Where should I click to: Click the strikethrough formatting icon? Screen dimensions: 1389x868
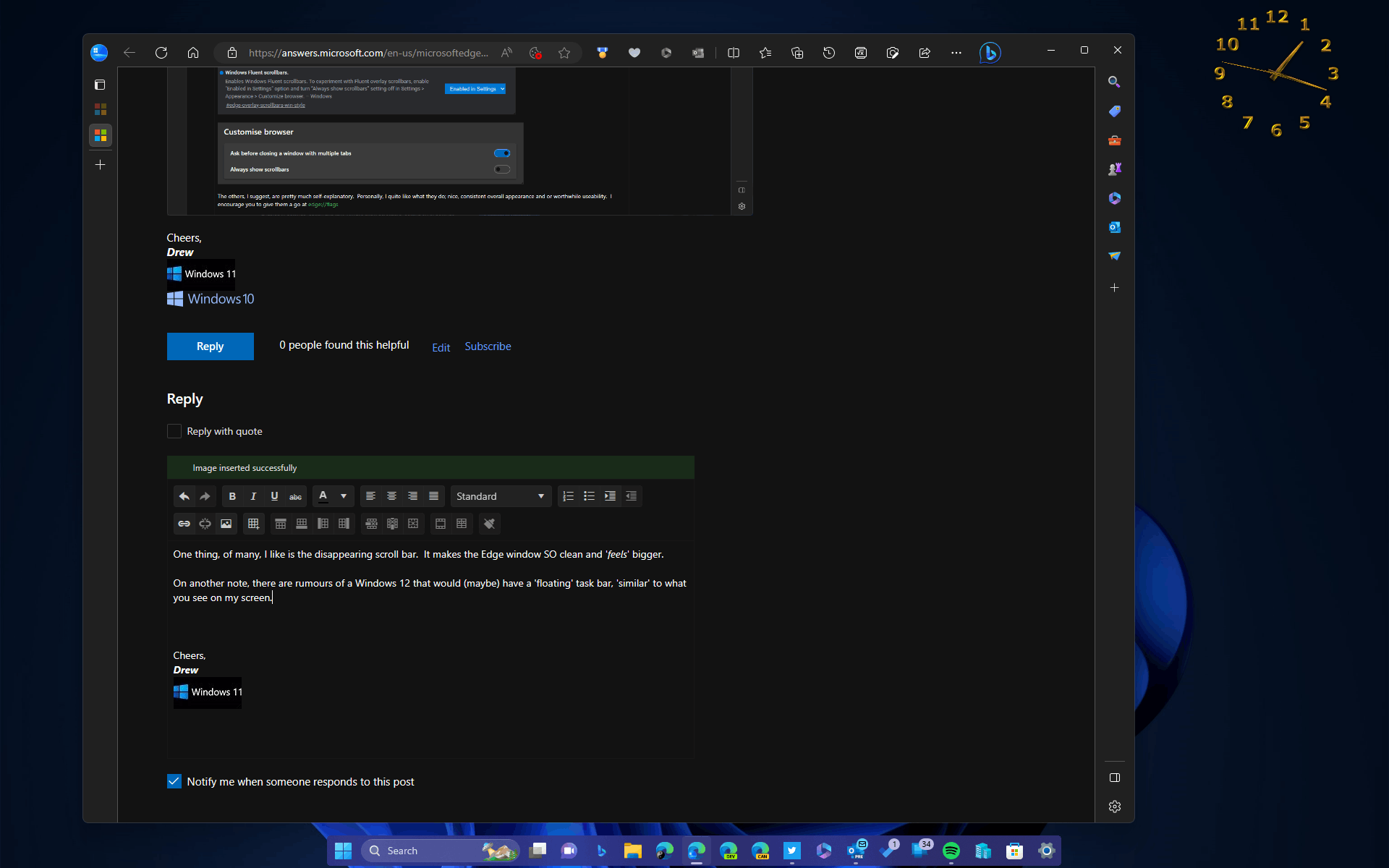tap(295, 496)
